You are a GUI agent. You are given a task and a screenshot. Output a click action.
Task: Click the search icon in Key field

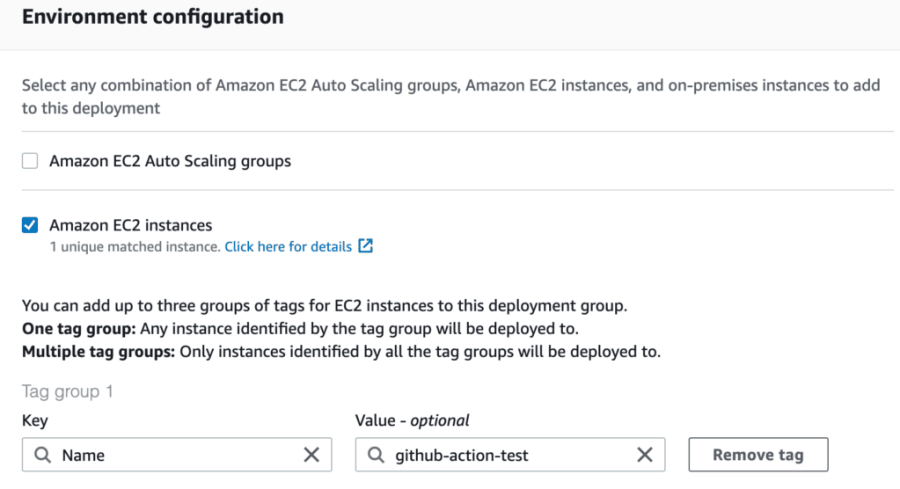pos(43,455)
